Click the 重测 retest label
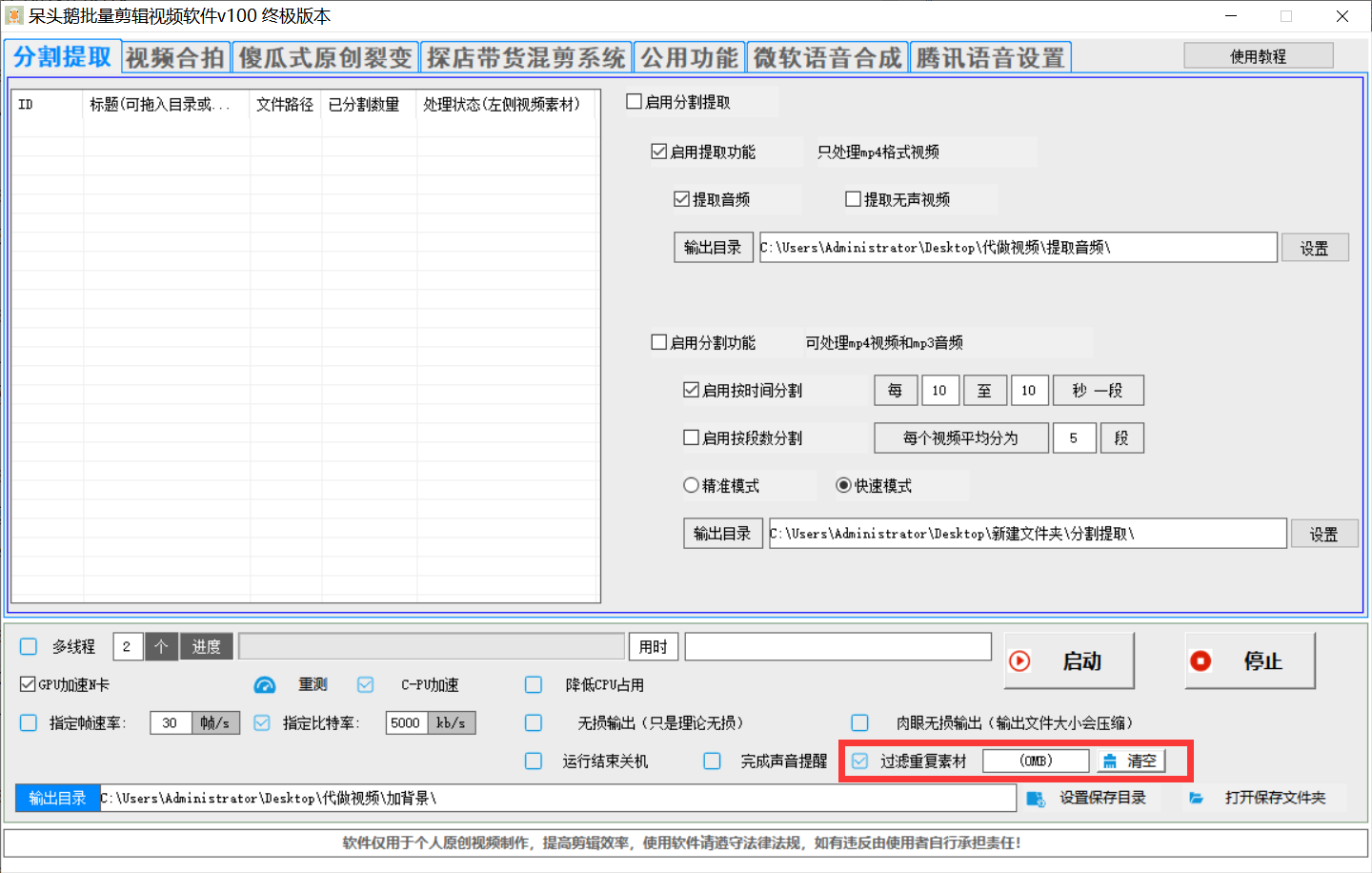The width and height of the screenshot is (1372, 873). 313,684
